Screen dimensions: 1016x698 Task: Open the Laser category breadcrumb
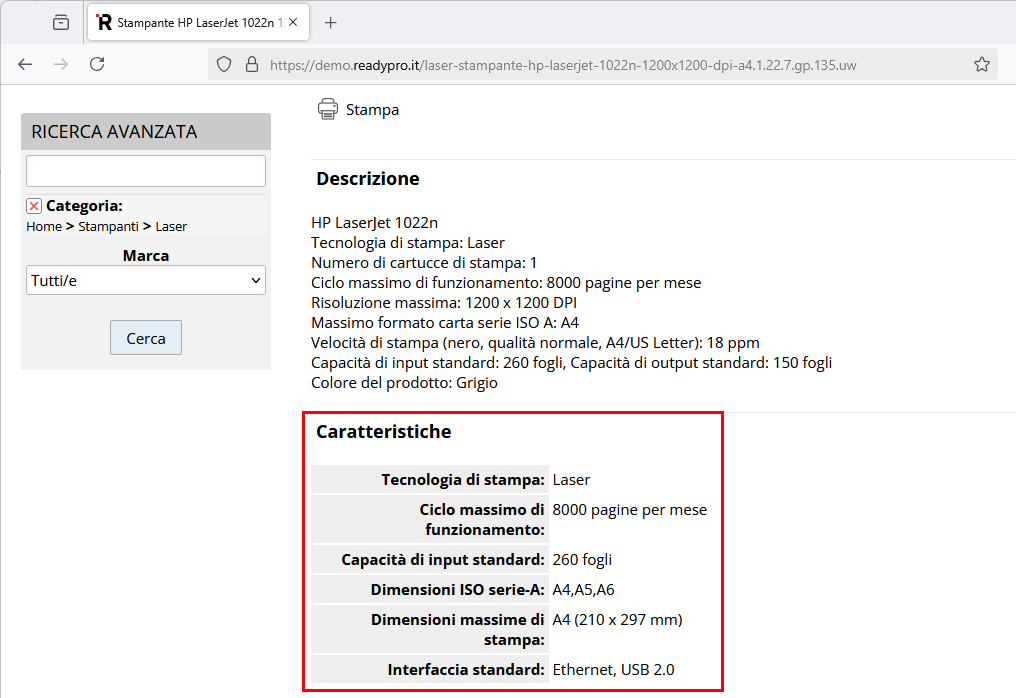(171, 226)
